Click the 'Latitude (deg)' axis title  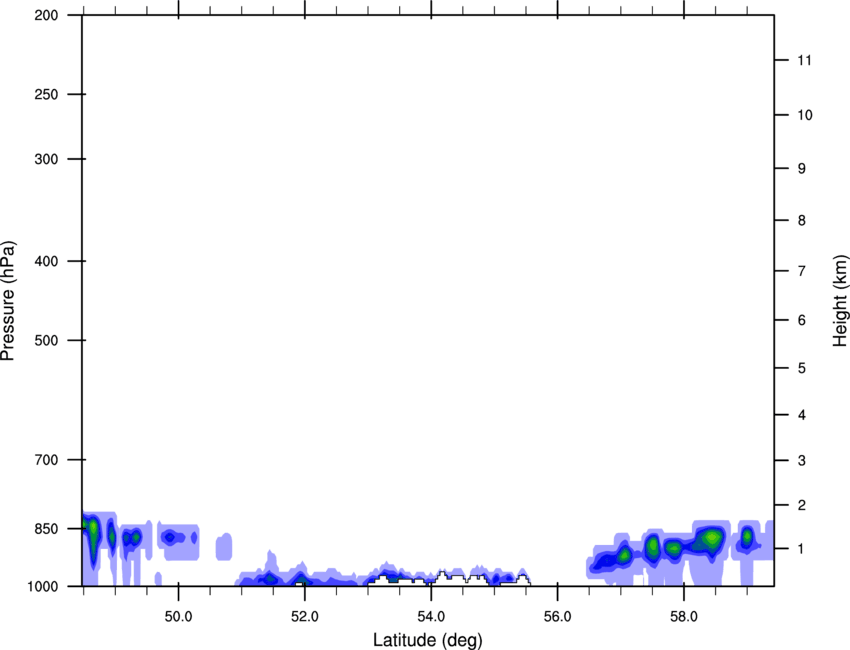click(x=428, y=640)
